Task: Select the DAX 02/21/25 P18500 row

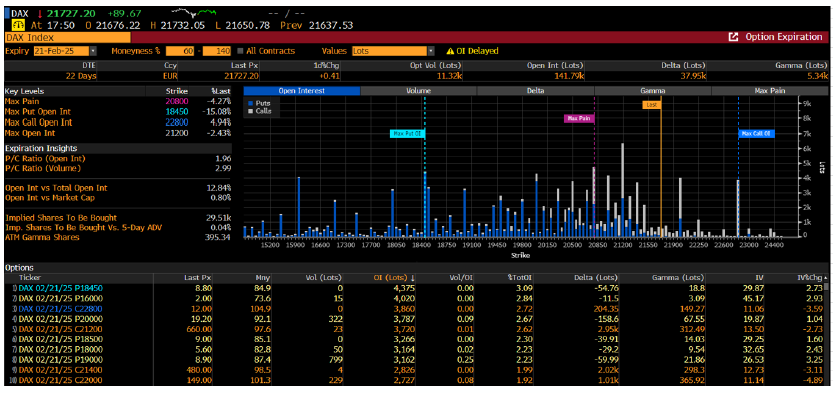Action: [x=414, y=338]
